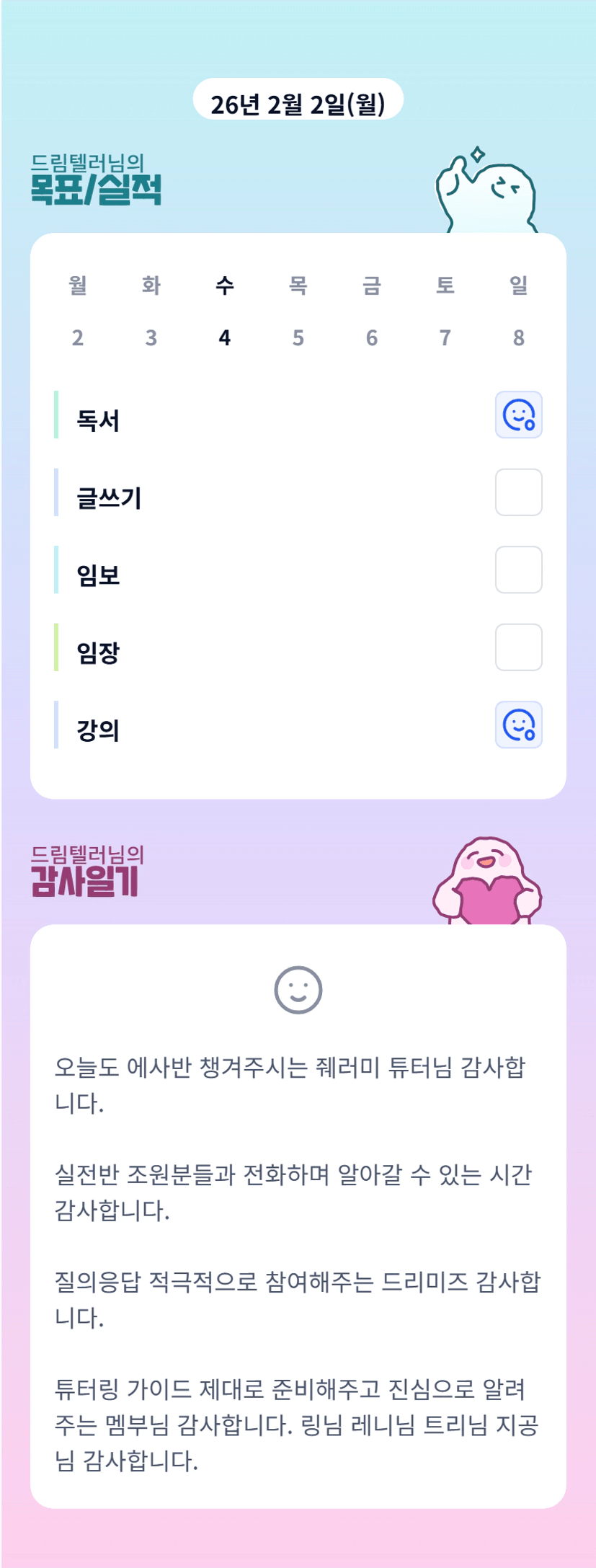Check the 글쓰기 goal box
596x1568 pixels.
[518, 492]
